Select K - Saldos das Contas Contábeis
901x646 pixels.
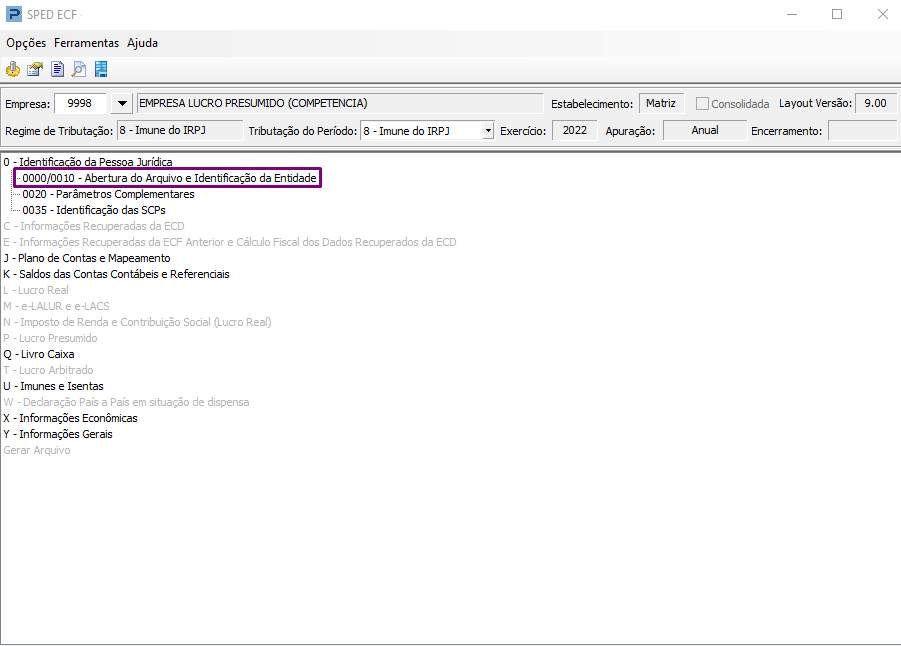[117, 275]
